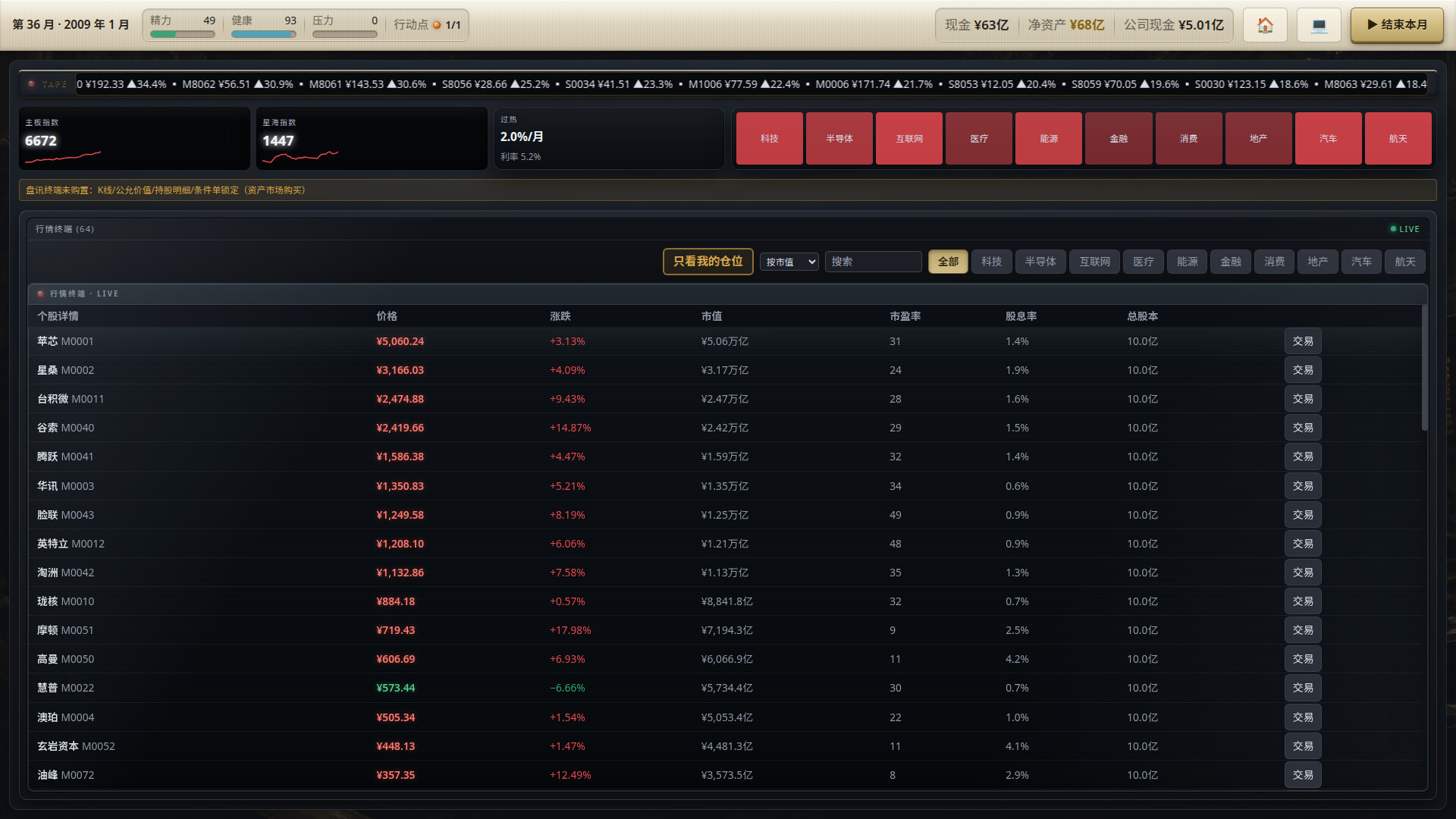The height and width of the screenshot is (819, 1456).
Task: Click the green LIVE status indicator
Action: click(1404, 229)
